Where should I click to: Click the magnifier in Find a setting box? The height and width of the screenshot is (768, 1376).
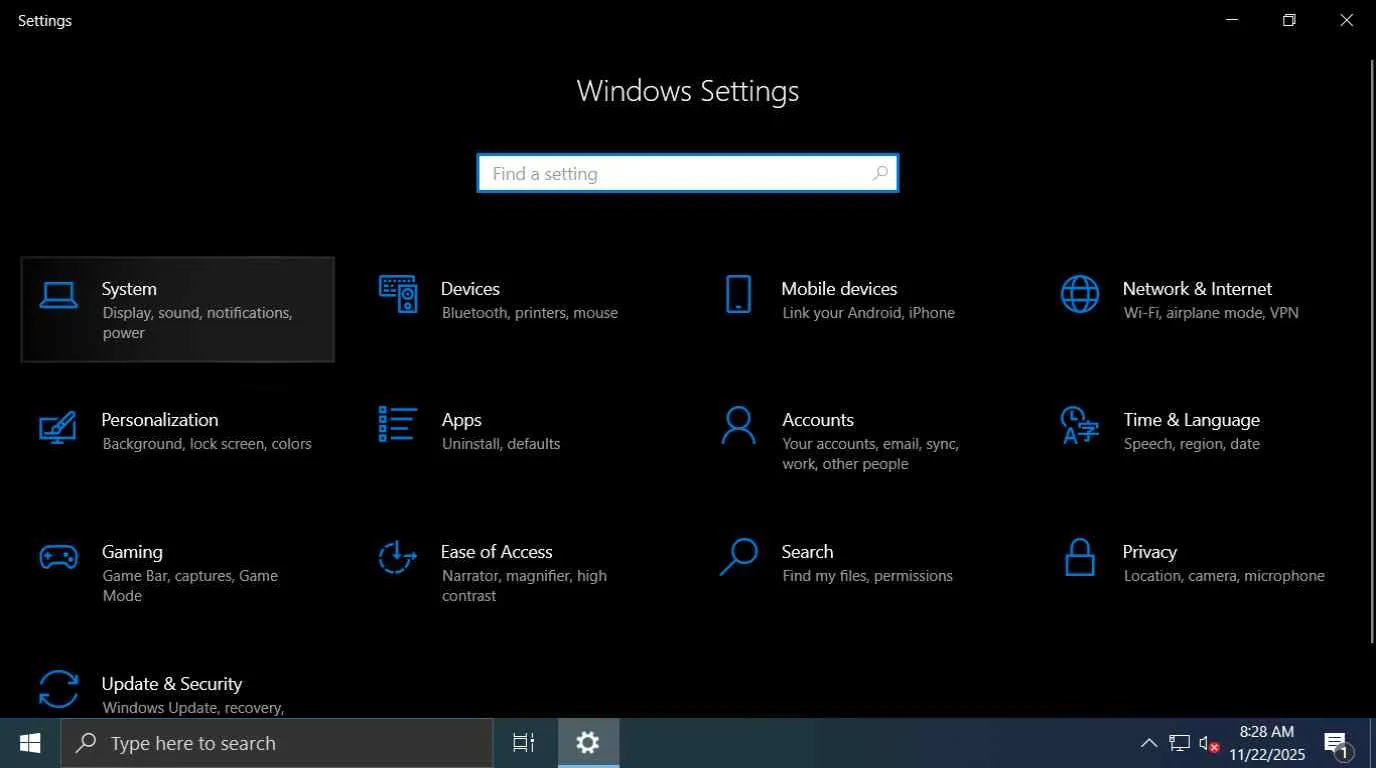tap(880, 173)
